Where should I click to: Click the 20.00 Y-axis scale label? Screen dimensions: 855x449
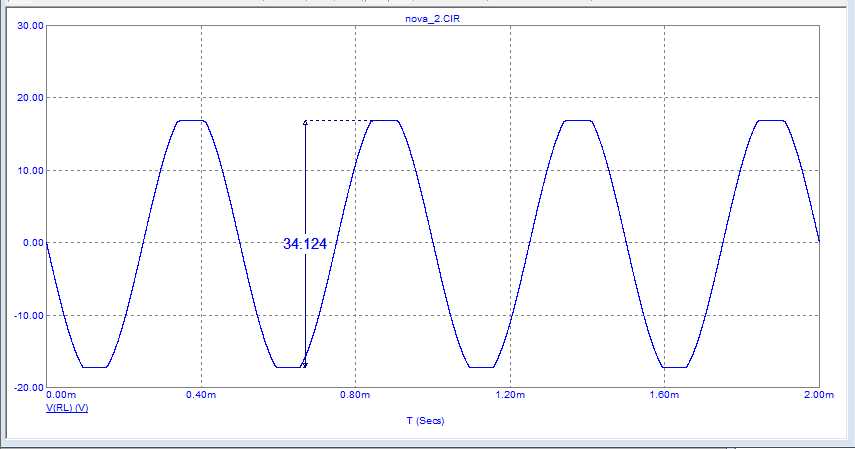pos(31,98)
